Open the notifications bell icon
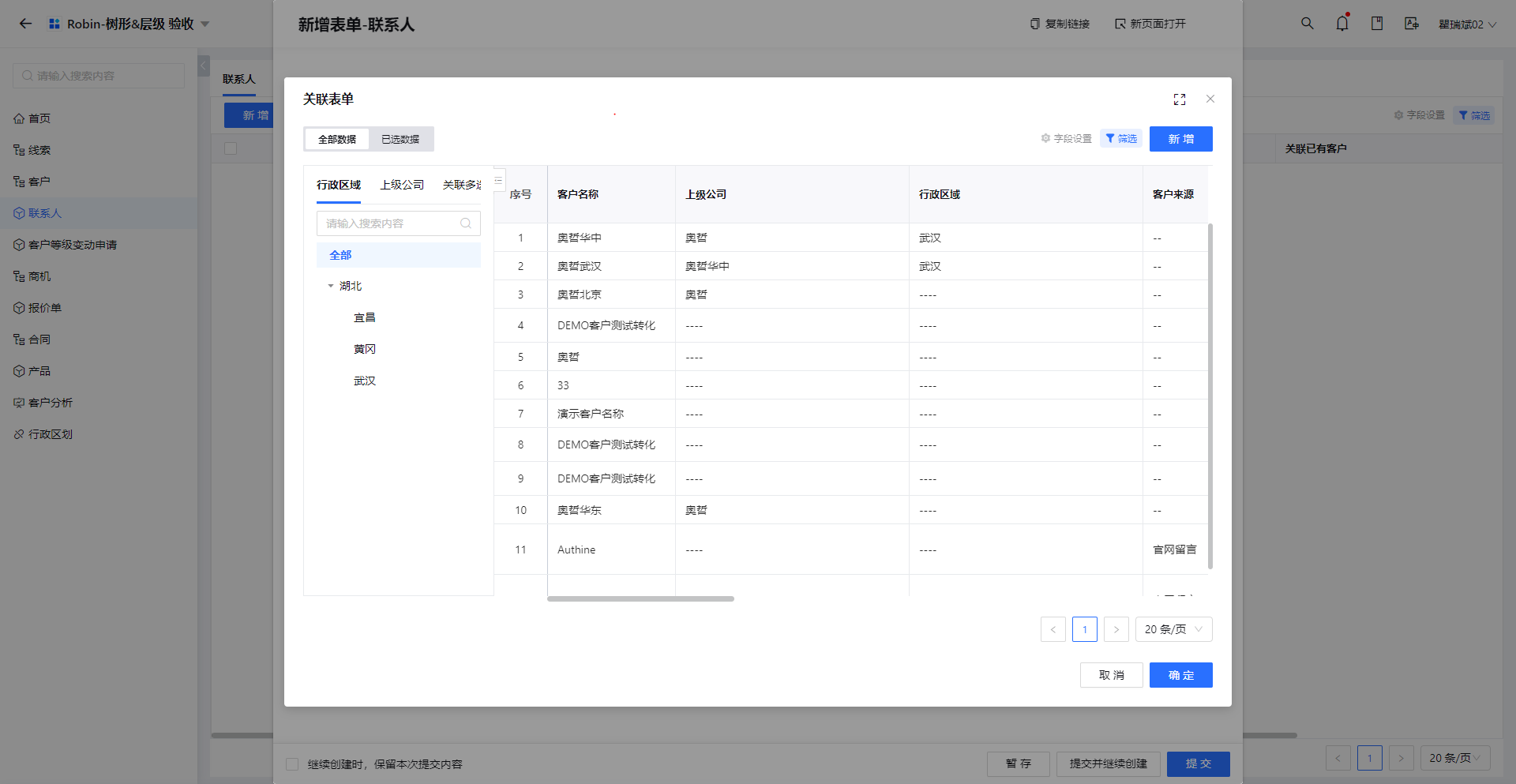1516x784 pixels. [x=1342, y=23]
